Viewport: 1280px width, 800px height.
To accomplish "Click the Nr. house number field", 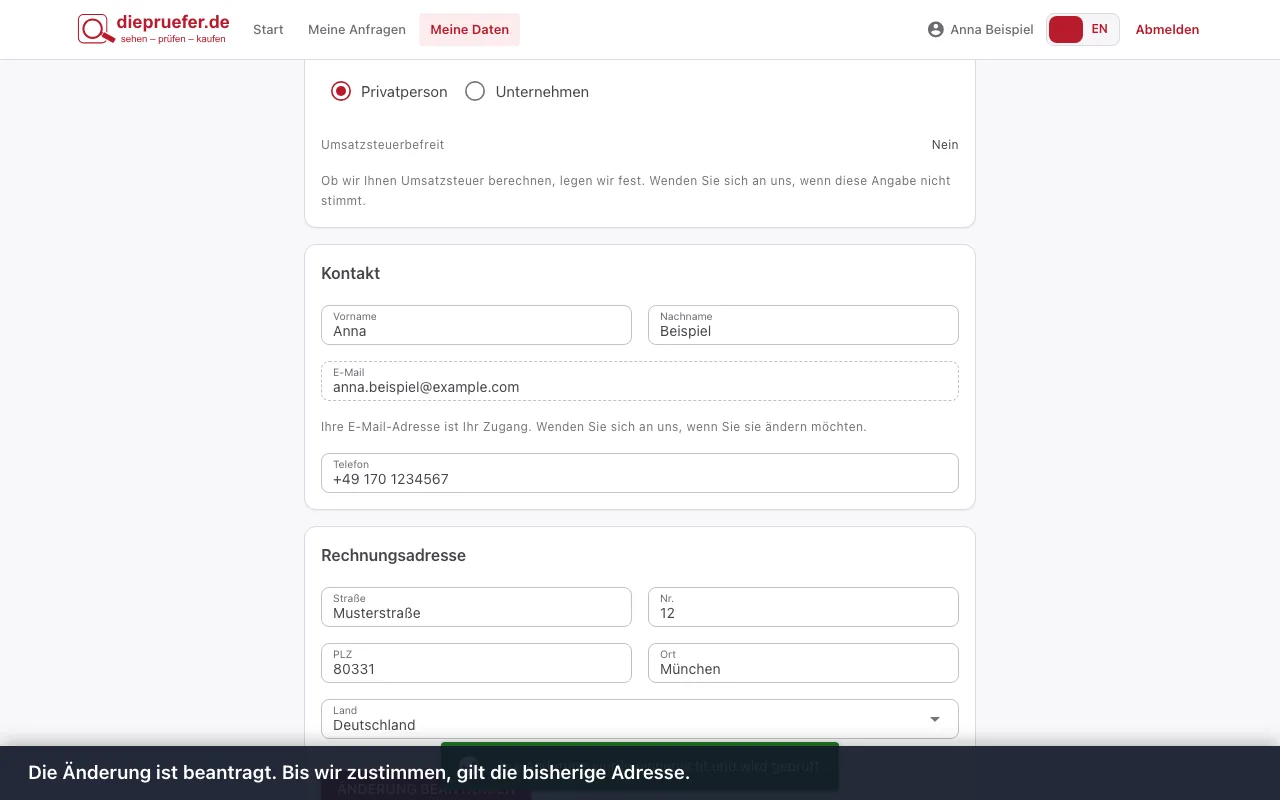I will tap(803, 607).
